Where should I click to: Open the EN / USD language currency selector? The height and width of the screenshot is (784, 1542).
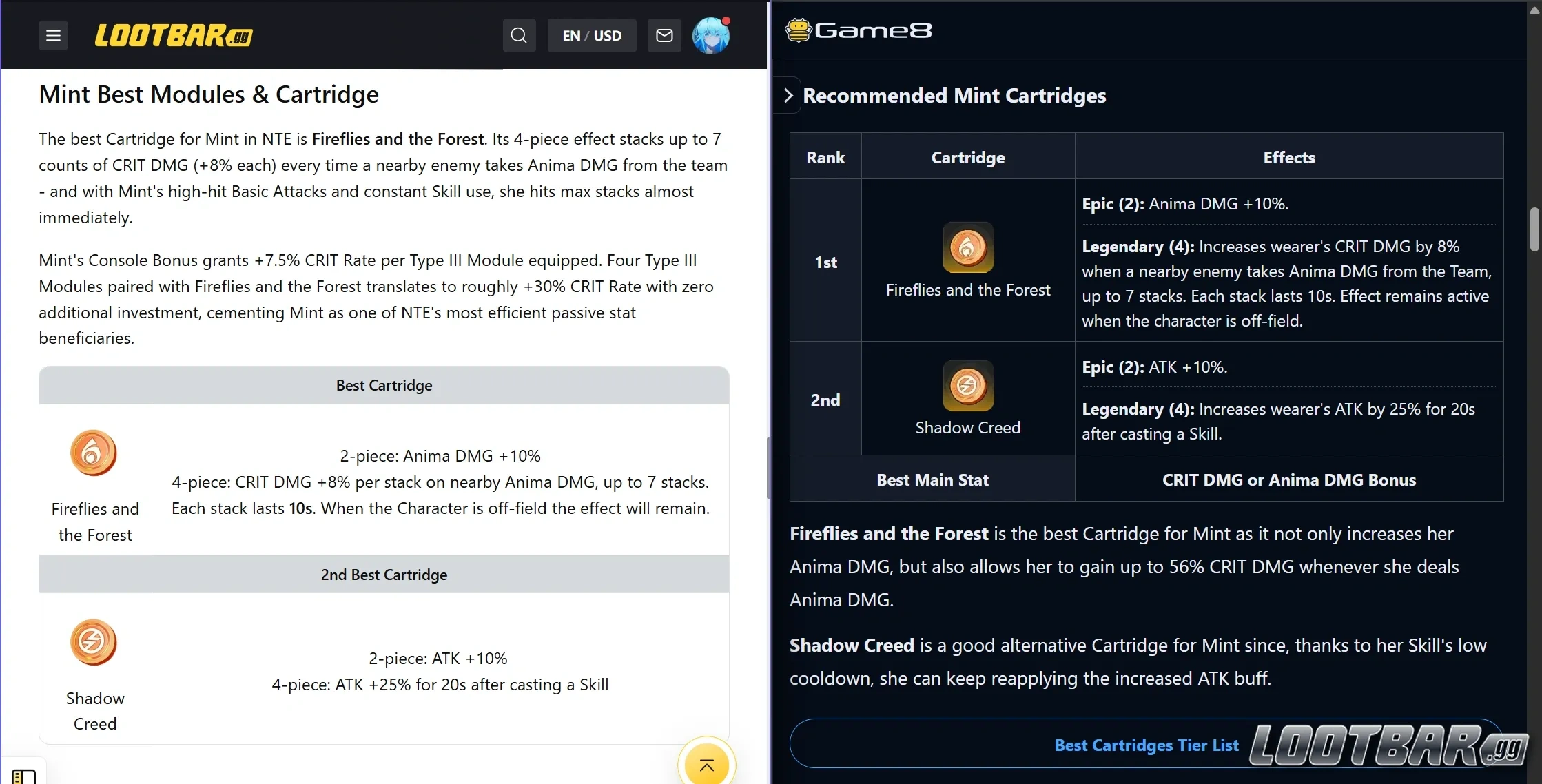coord(592,35)
